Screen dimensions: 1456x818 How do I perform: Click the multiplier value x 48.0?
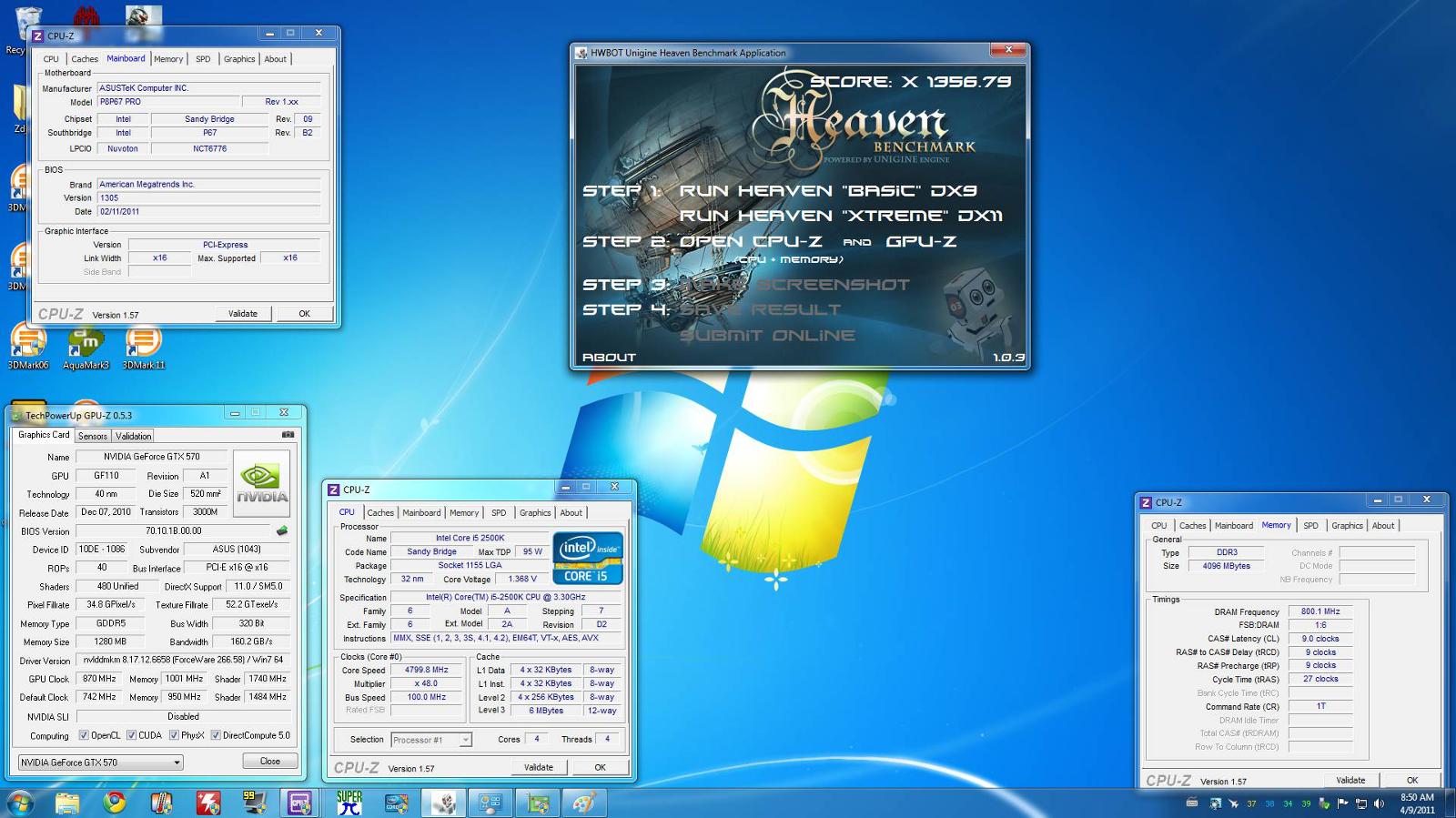click(x=426, y=683)
